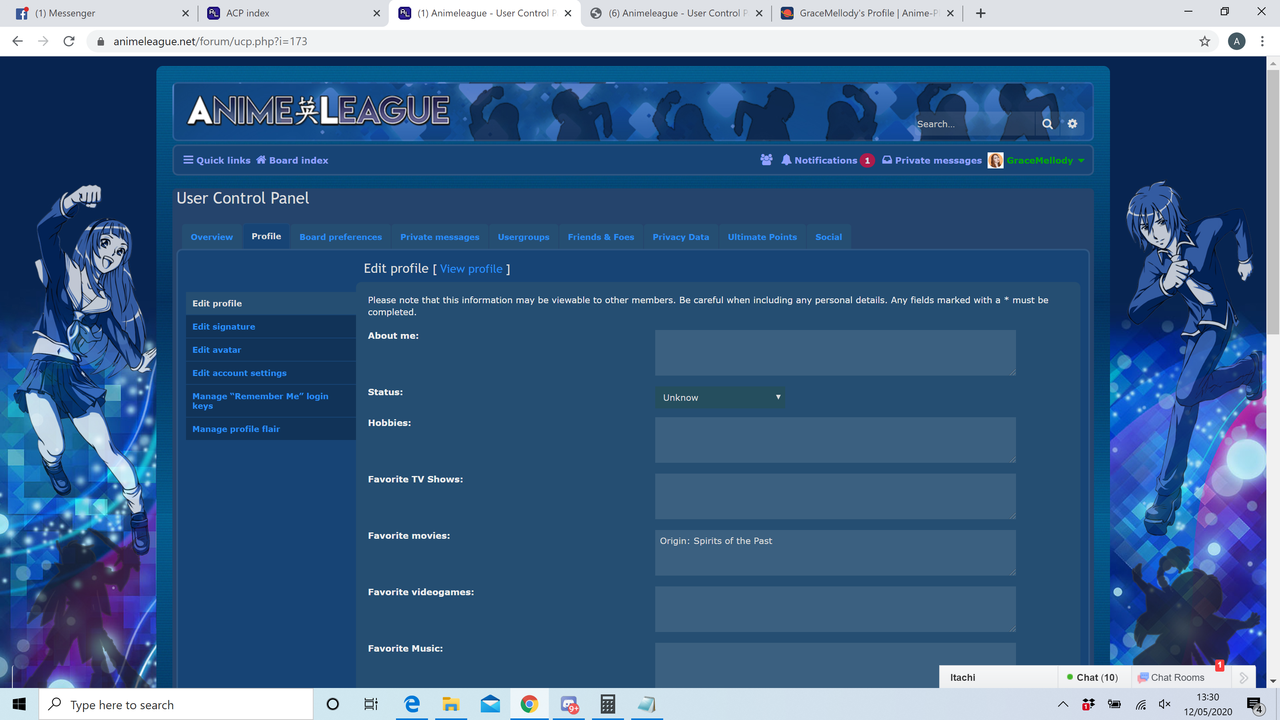Switch to Overview tab
Viewport: 1280px width, 720px height.
(212, 237)
